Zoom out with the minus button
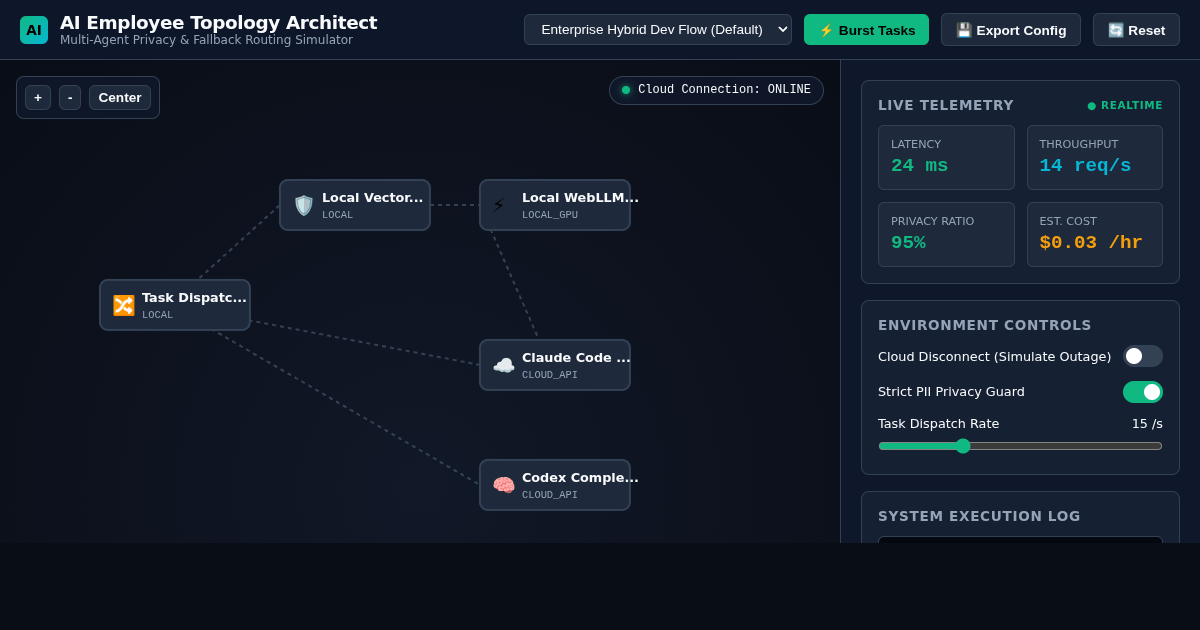 coord(70,97)
